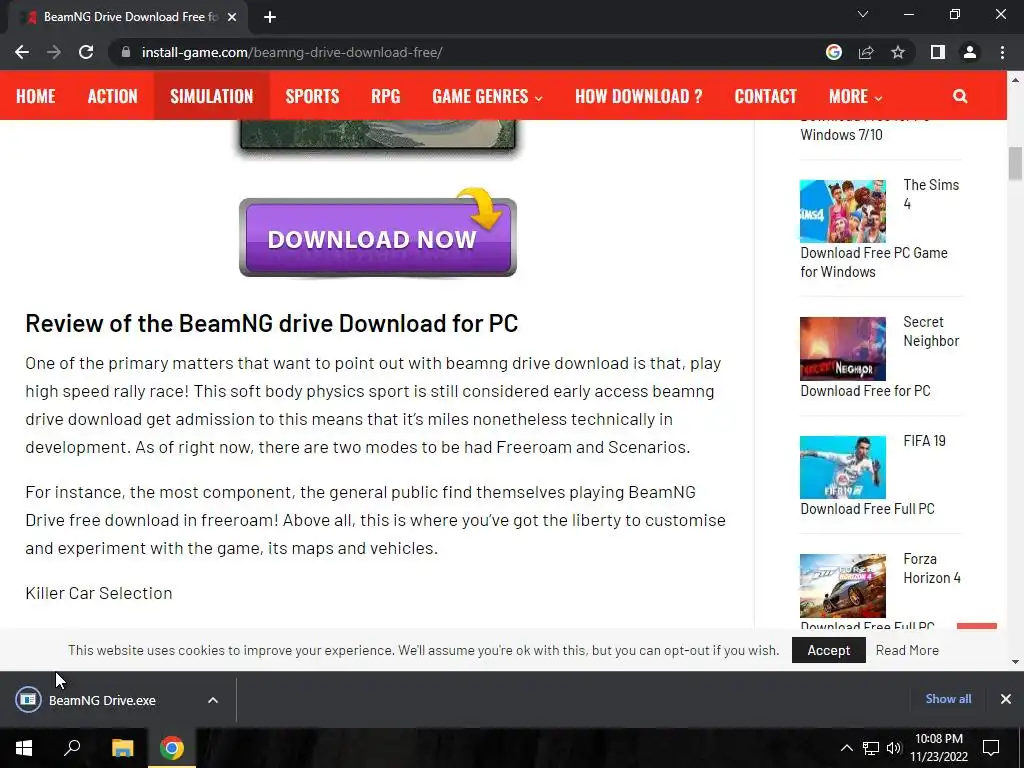The height and width of the screenshot is (768, 1024).
Task: Open Secret Neighbor thumbnail
Action: click(843, 349)
